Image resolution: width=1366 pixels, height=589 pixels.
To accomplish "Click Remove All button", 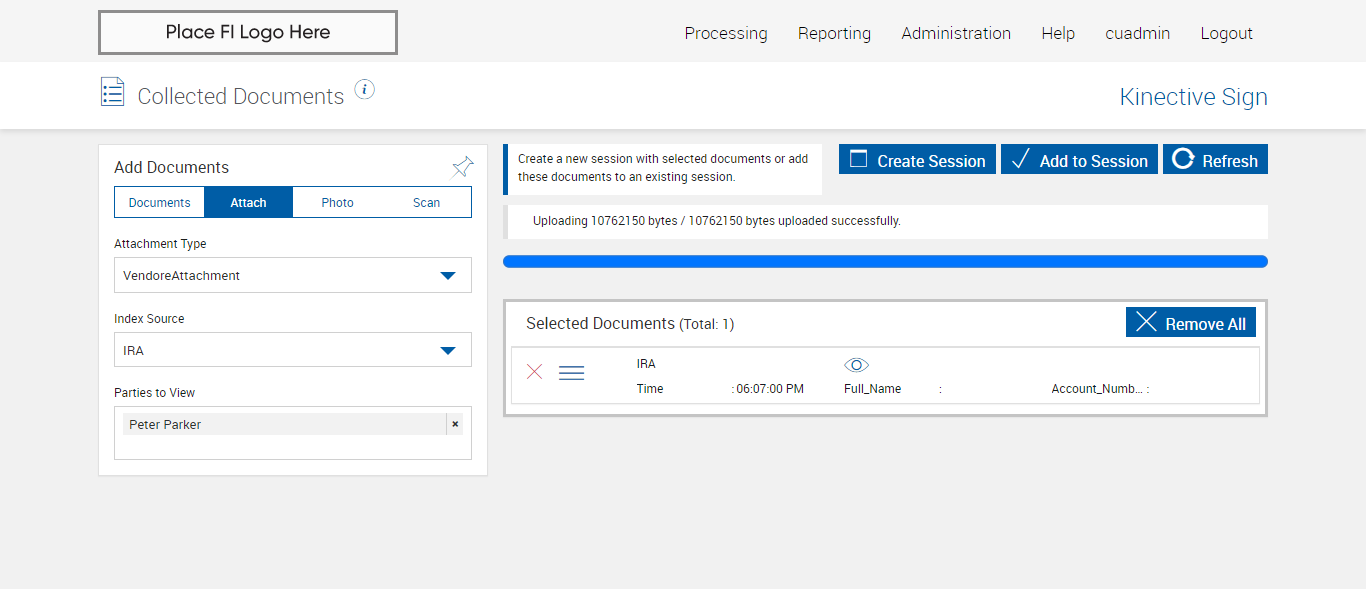I will pos(1191,323).
